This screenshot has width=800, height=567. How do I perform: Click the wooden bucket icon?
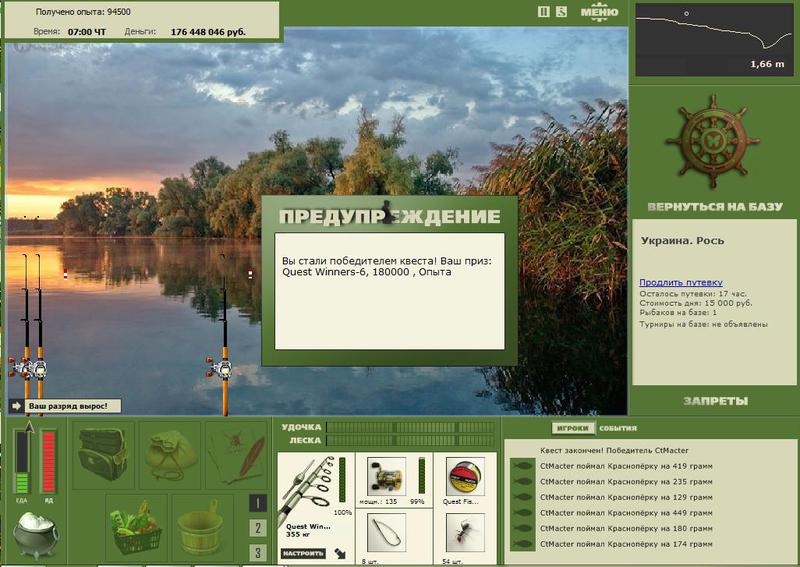point(202,528)
